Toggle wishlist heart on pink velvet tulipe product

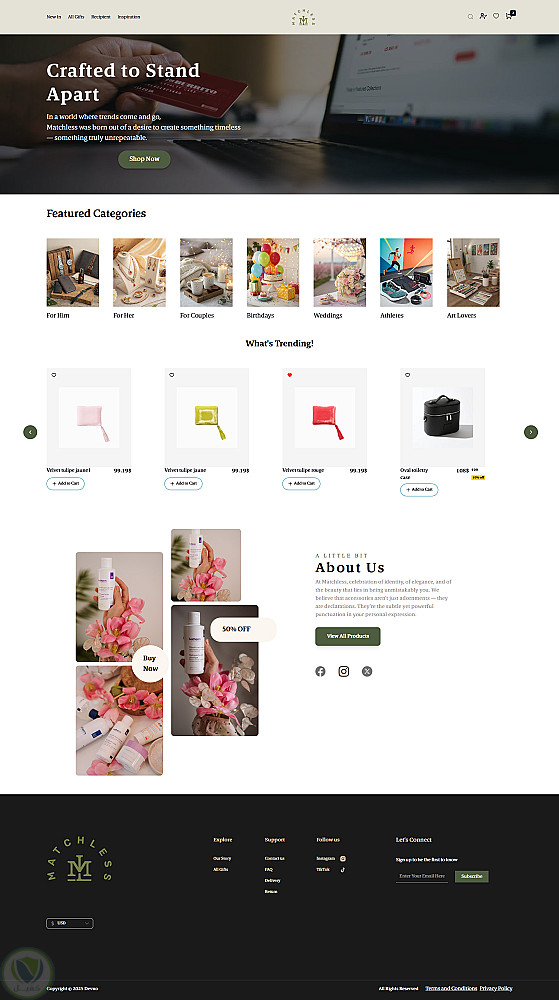tap(54, 375)
